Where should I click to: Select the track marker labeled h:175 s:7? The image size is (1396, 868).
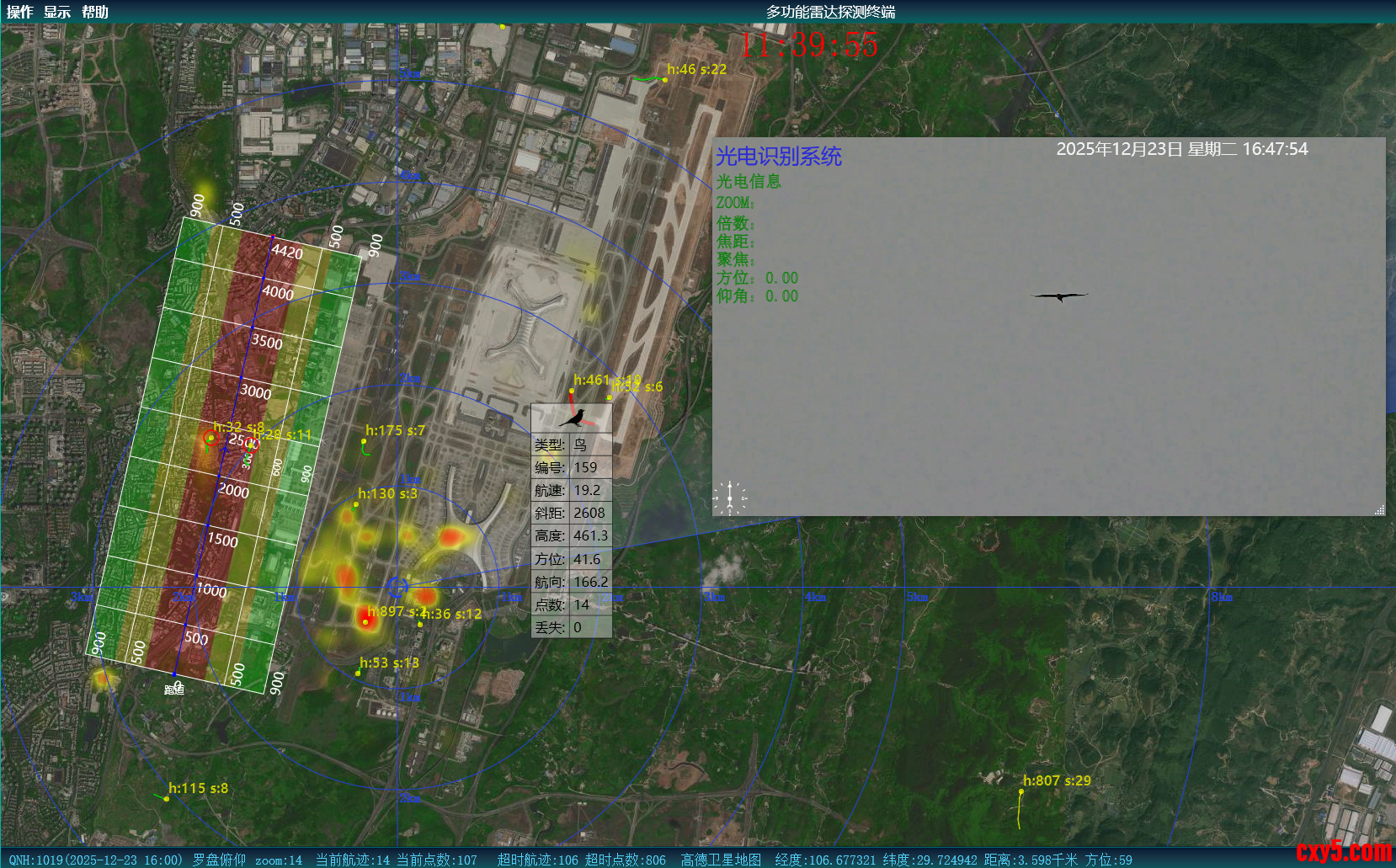pyautogui.click(x=364, y=441)
